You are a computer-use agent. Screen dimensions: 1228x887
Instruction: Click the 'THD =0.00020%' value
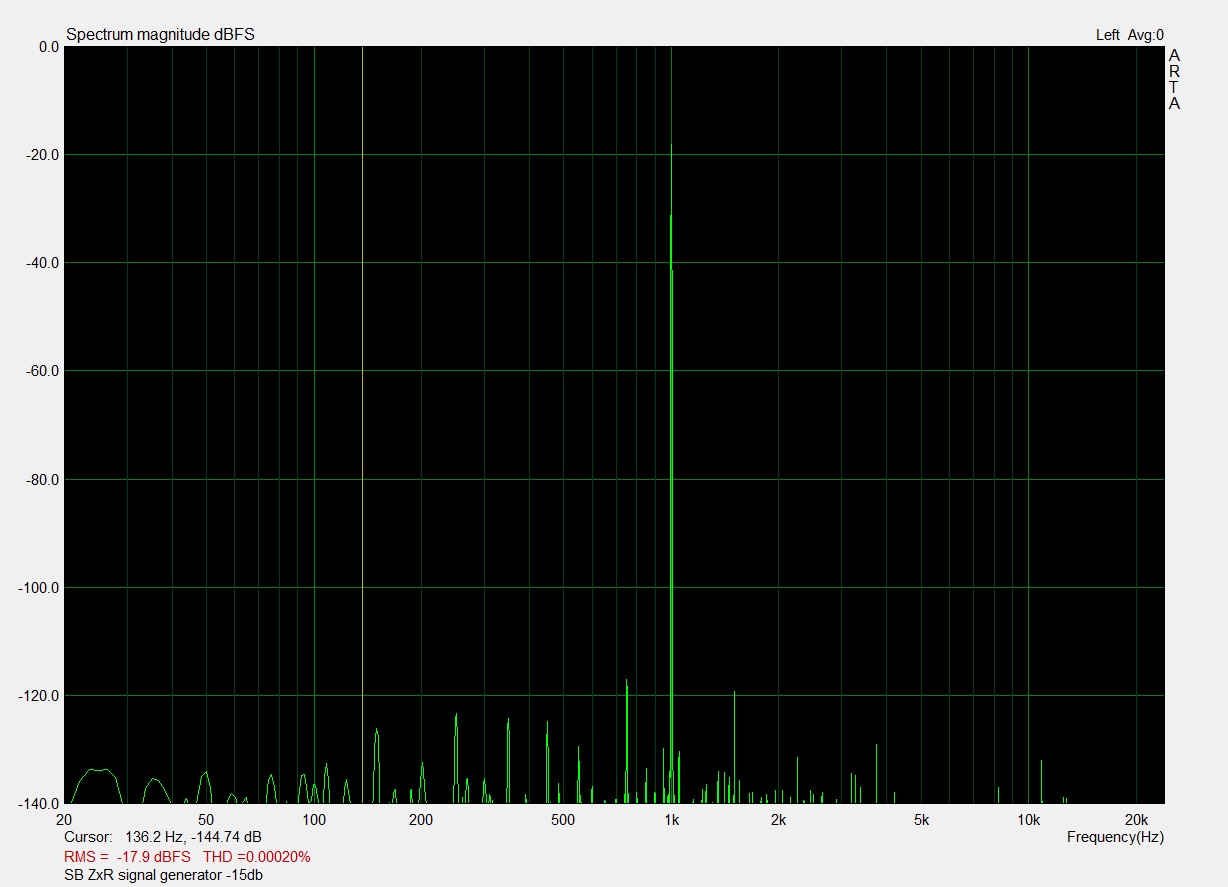point(257,857)
